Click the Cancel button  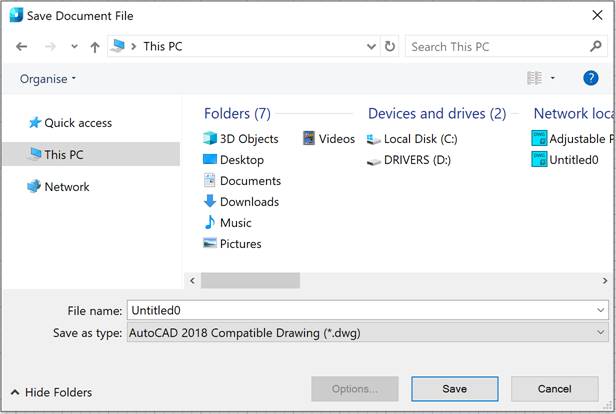[x=554, y=389]
